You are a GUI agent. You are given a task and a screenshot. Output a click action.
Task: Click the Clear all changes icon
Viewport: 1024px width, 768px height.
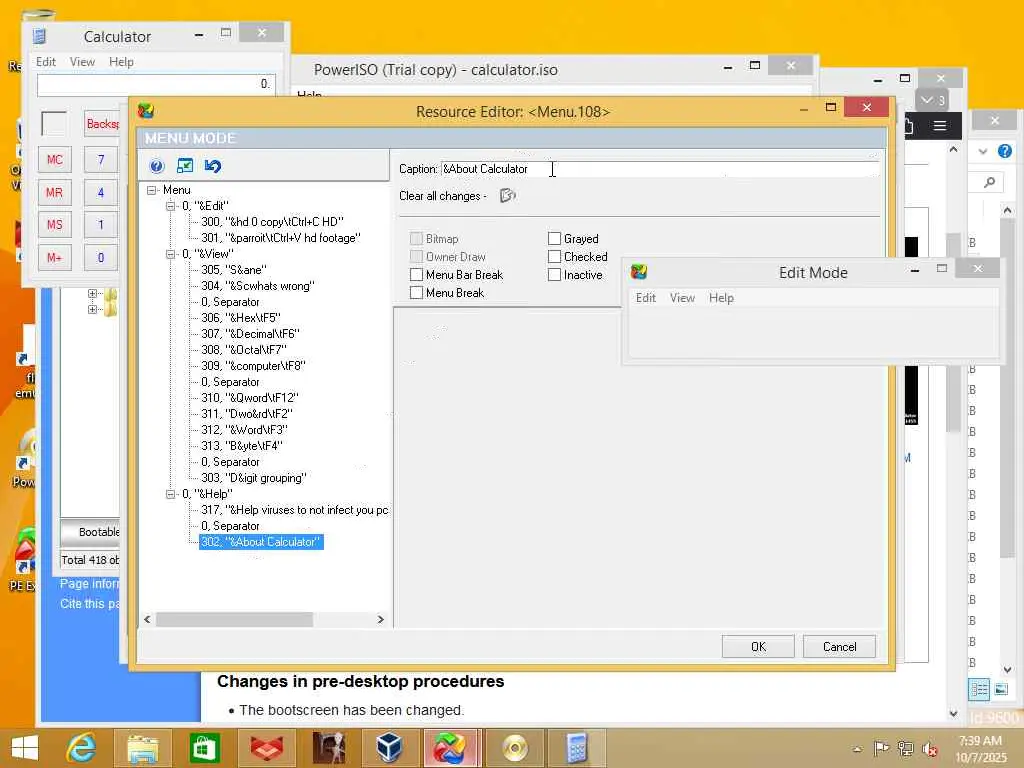tap(507, 195)
